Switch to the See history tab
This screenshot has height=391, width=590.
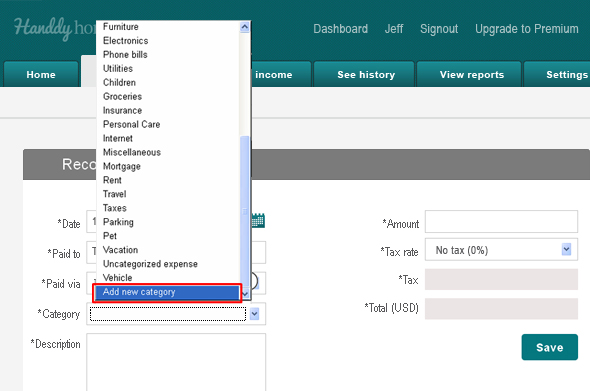pos(364,75)
